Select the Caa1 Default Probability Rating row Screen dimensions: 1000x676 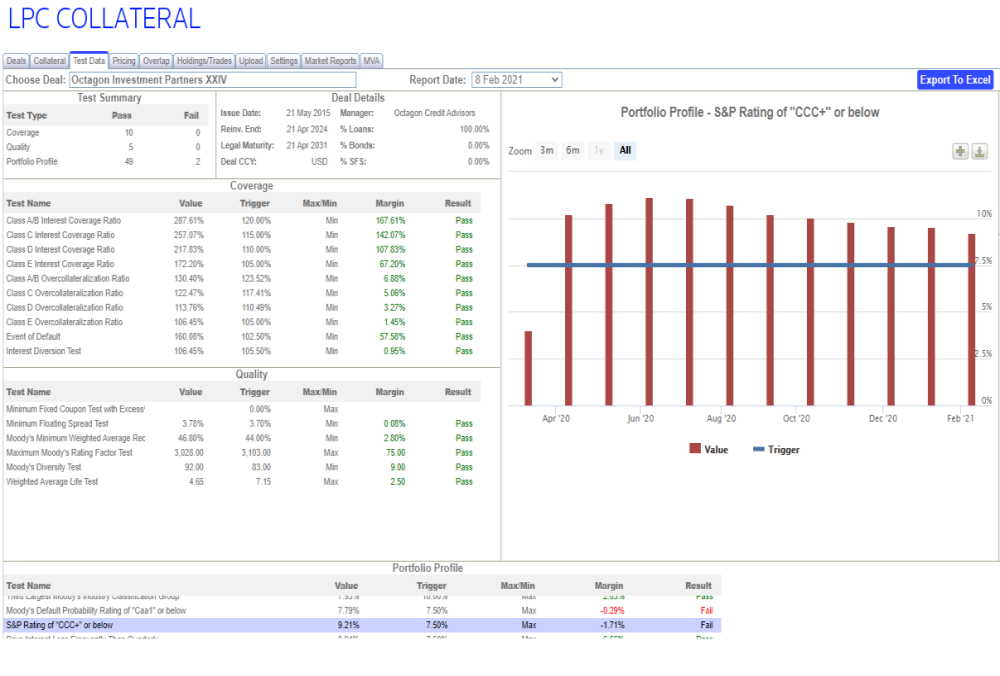[x=360, y=610]
